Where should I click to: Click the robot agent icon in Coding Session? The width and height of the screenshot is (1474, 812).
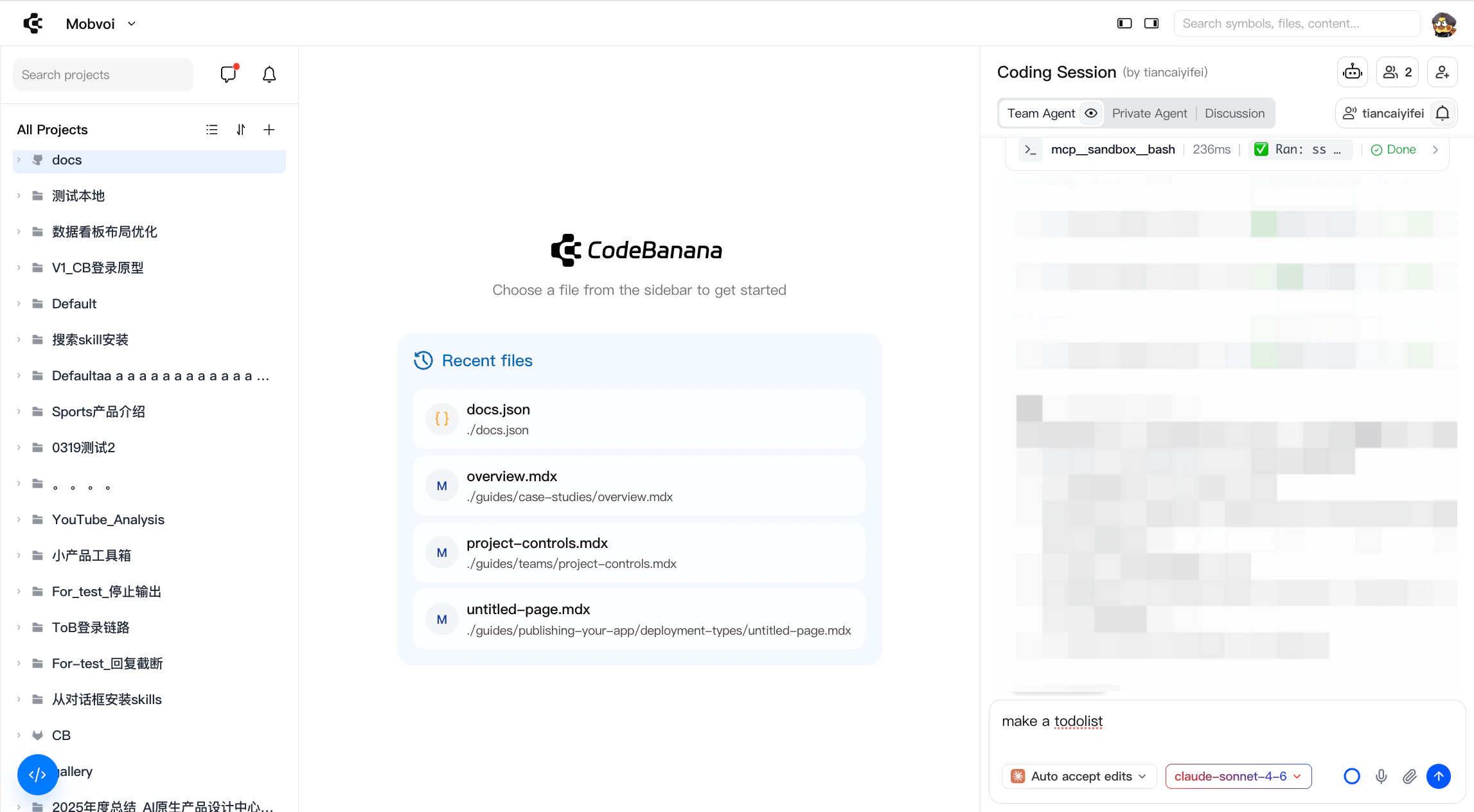(x=1353, y=72)
